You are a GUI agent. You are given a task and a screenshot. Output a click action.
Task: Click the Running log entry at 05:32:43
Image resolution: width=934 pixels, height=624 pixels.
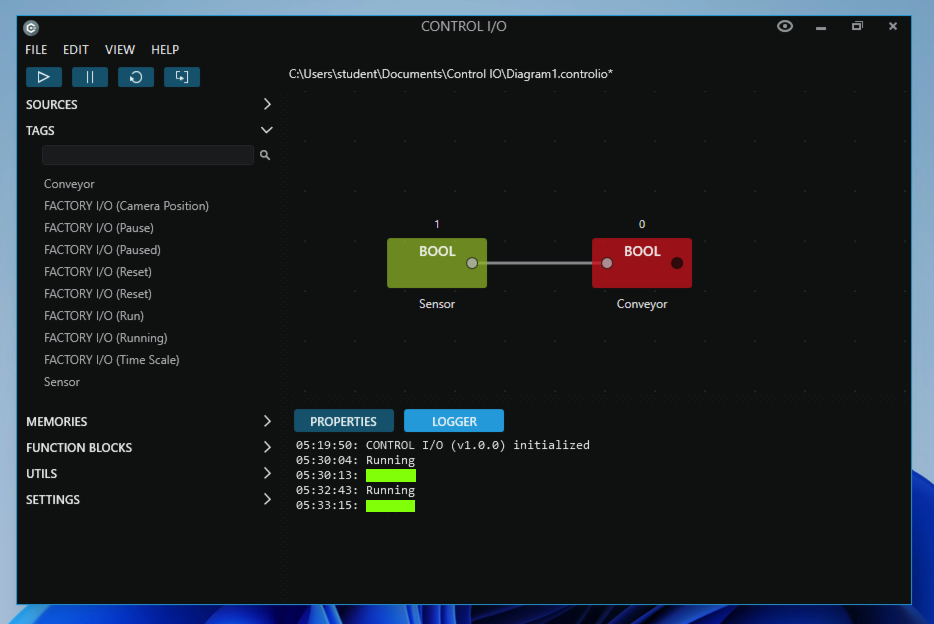click(356, 491)
